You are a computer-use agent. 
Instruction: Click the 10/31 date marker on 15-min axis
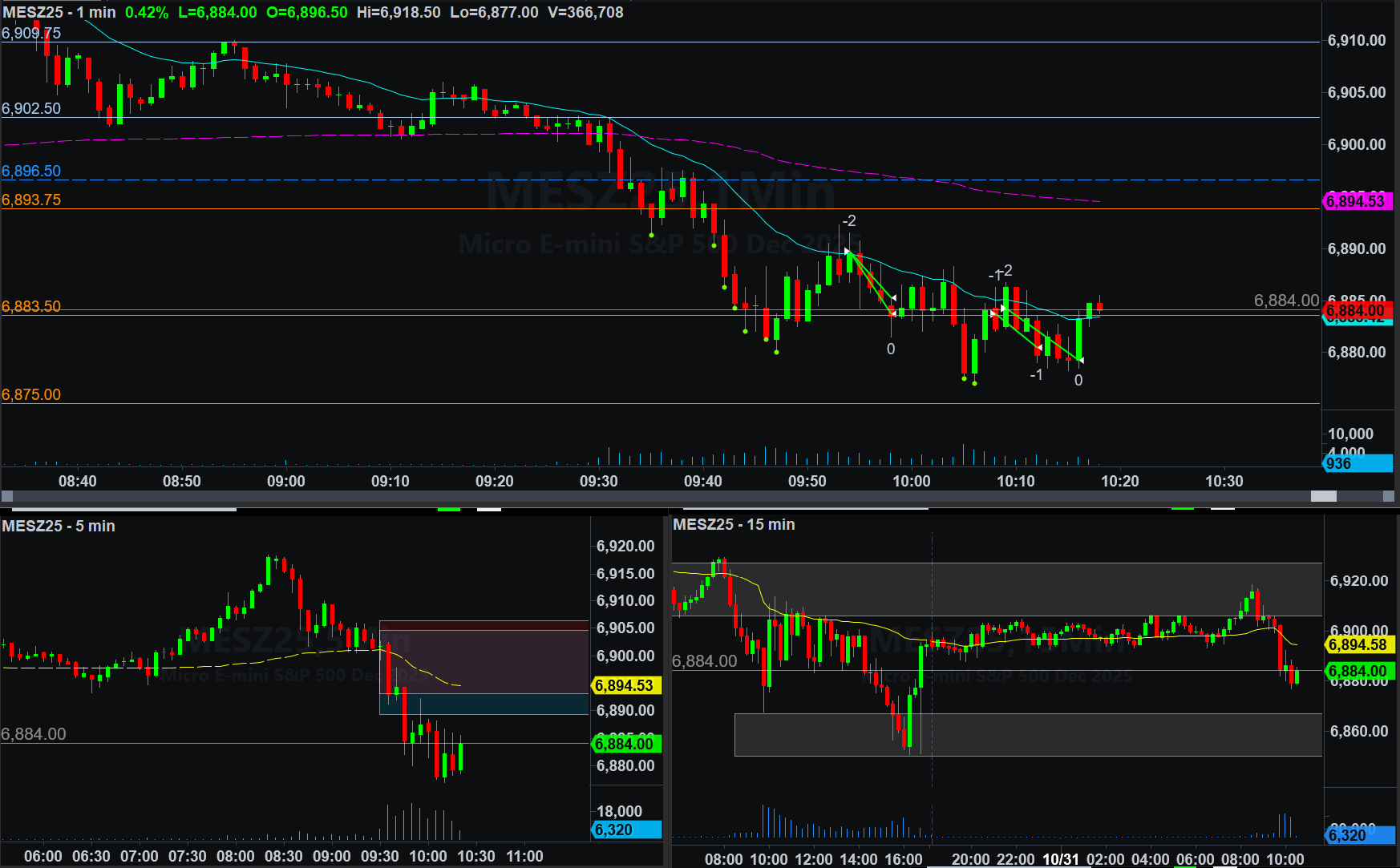[x=1060, y=859]
